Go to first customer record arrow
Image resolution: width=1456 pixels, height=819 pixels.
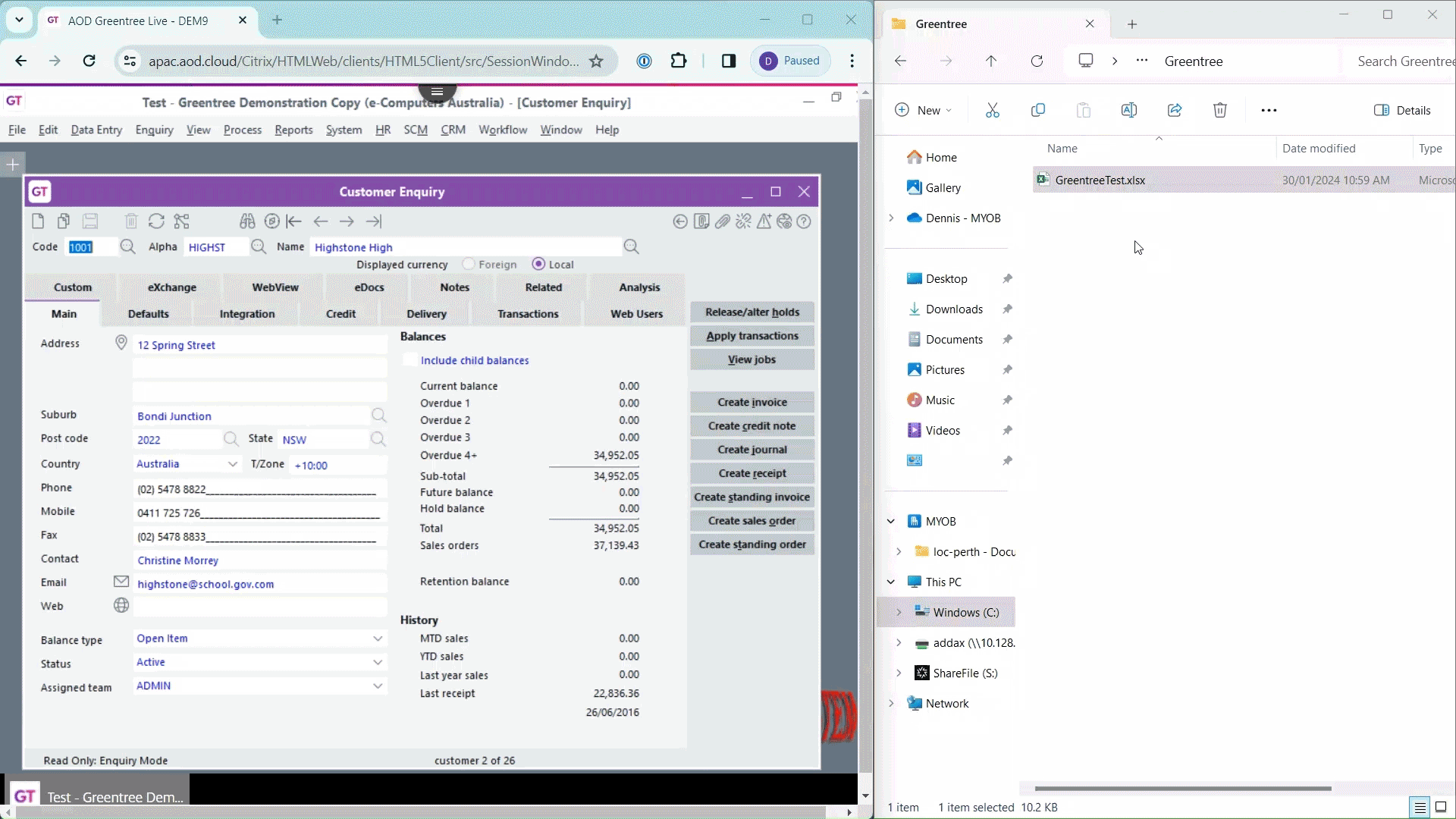click(294, 221)
